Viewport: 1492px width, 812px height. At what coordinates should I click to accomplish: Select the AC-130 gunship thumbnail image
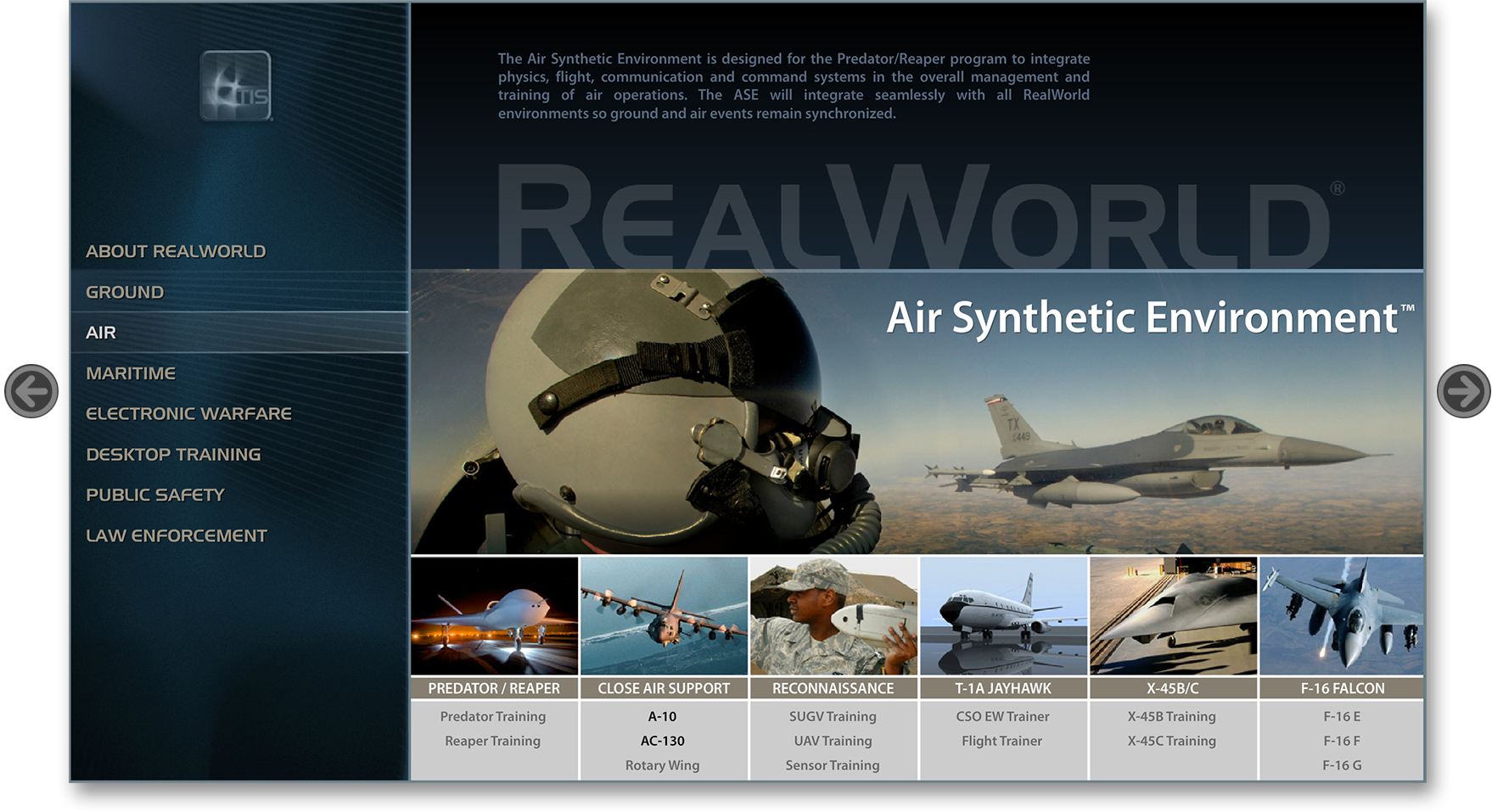[x=664, y=616]
